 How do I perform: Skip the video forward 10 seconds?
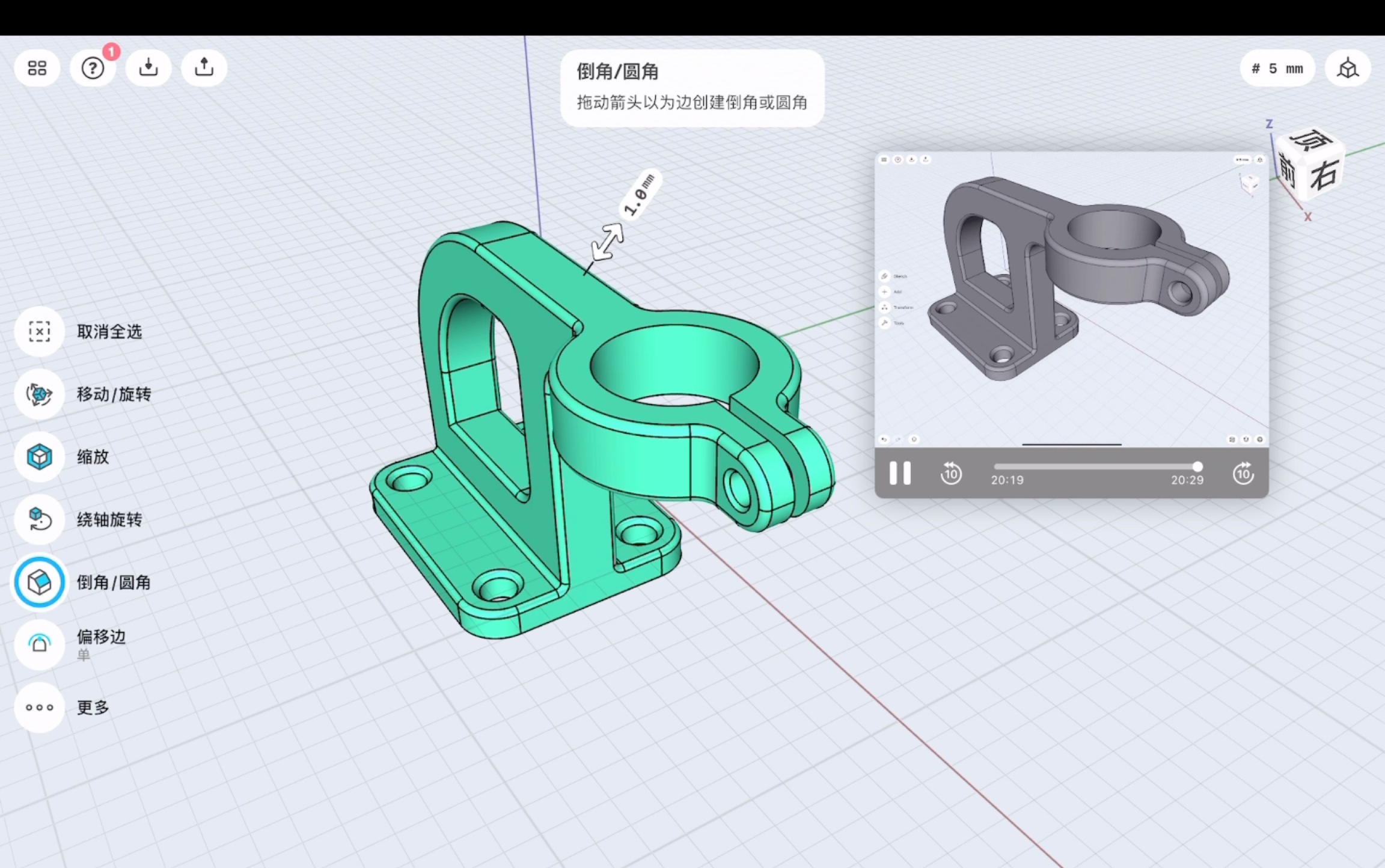coord(1243,474)
